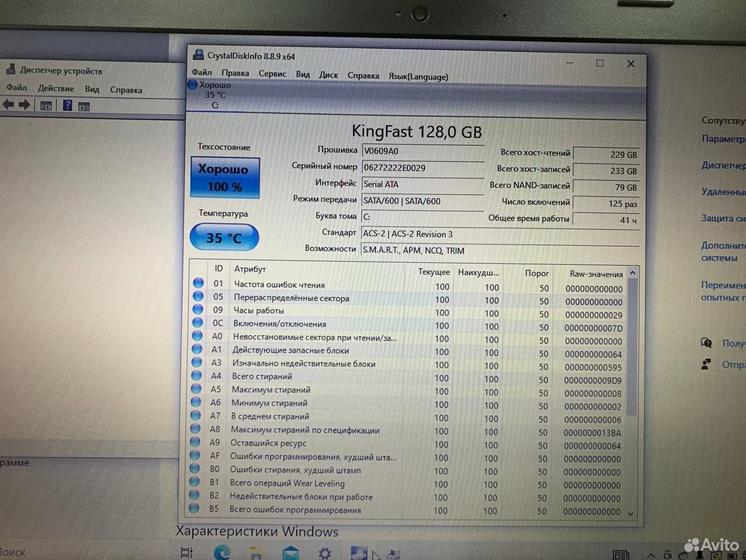Click status circle of 0C Включения/отключения

point(197,322)
